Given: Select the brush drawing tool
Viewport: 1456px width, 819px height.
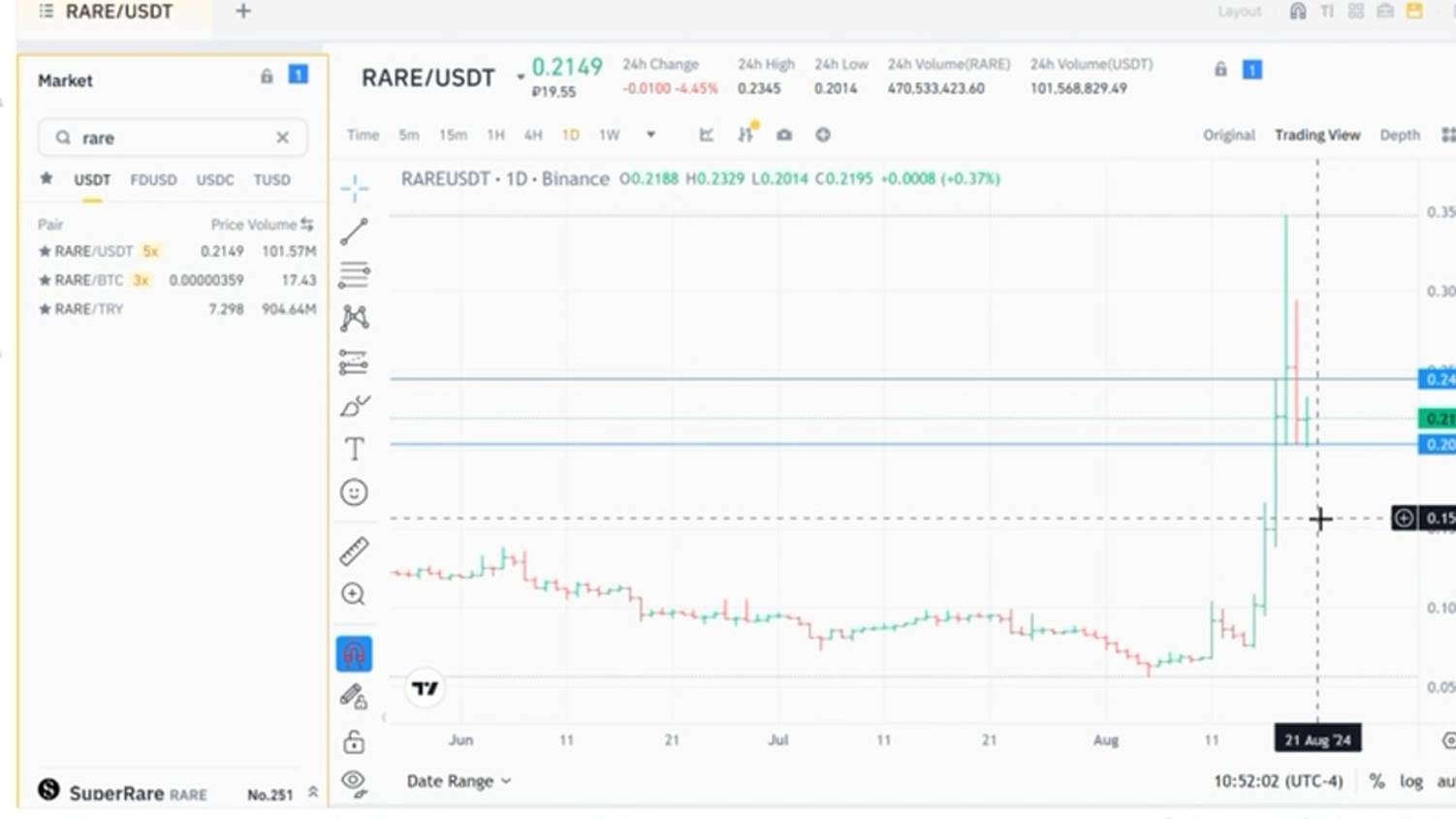Looking at the screenshot, I should (x=355, y=405).
